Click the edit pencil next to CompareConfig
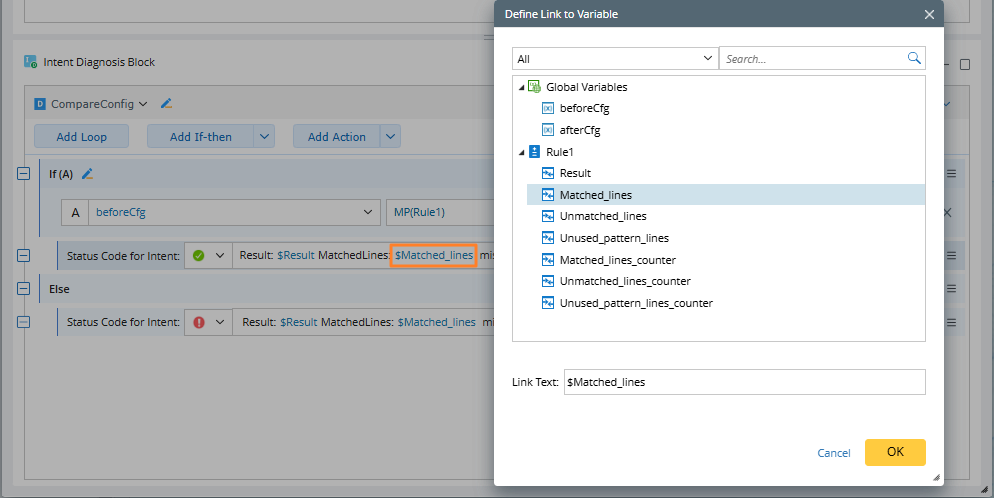The width and height of the screenshot is (994, 498). [x=167, y=103]
